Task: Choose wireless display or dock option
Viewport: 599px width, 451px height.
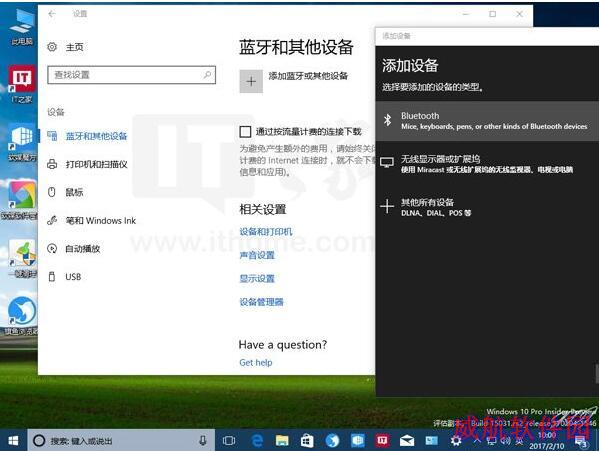Action: click(487, 164)
